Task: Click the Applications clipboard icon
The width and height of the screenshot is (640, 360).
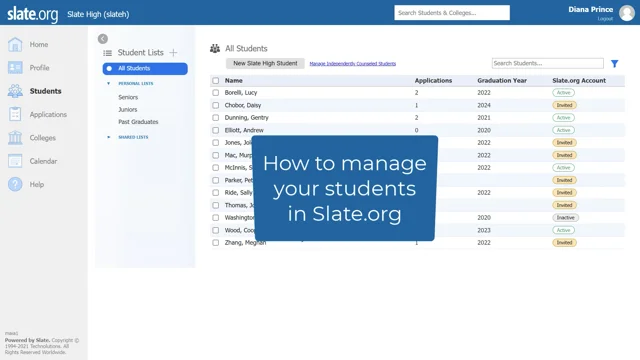Action: coord(15,114)
